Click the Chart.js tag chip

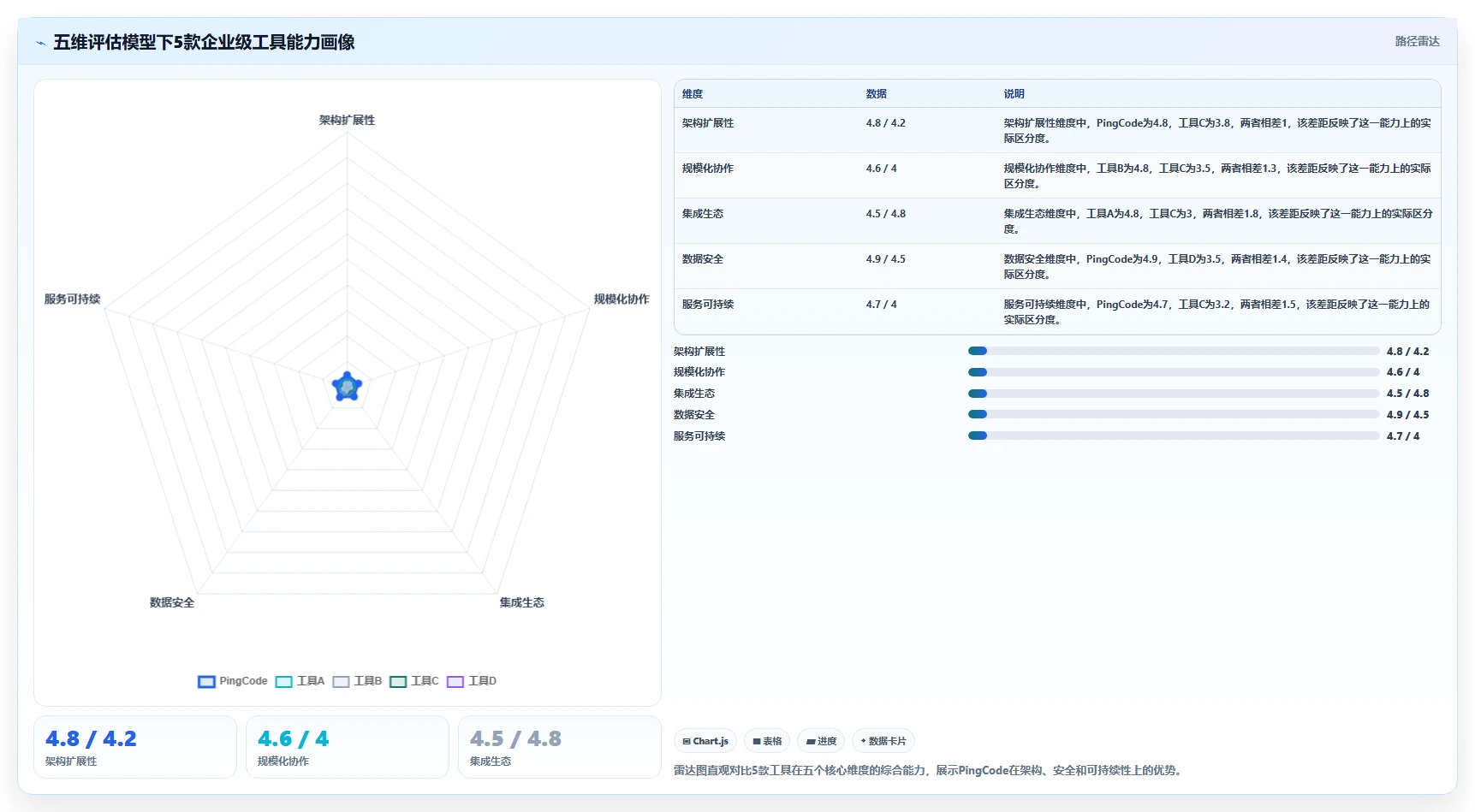pos(705,741)
